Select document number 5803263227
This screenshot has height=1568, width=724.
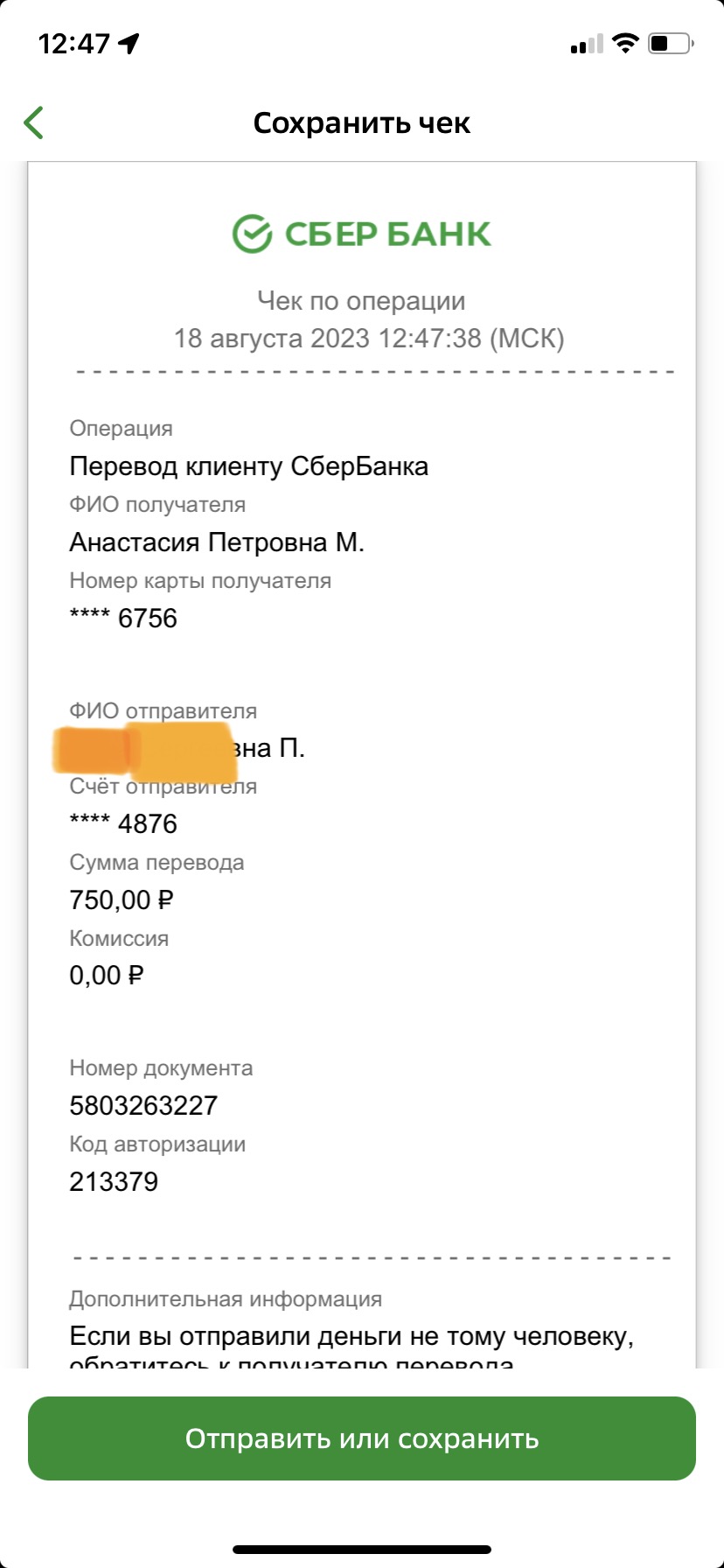[x=143, y=1105]
